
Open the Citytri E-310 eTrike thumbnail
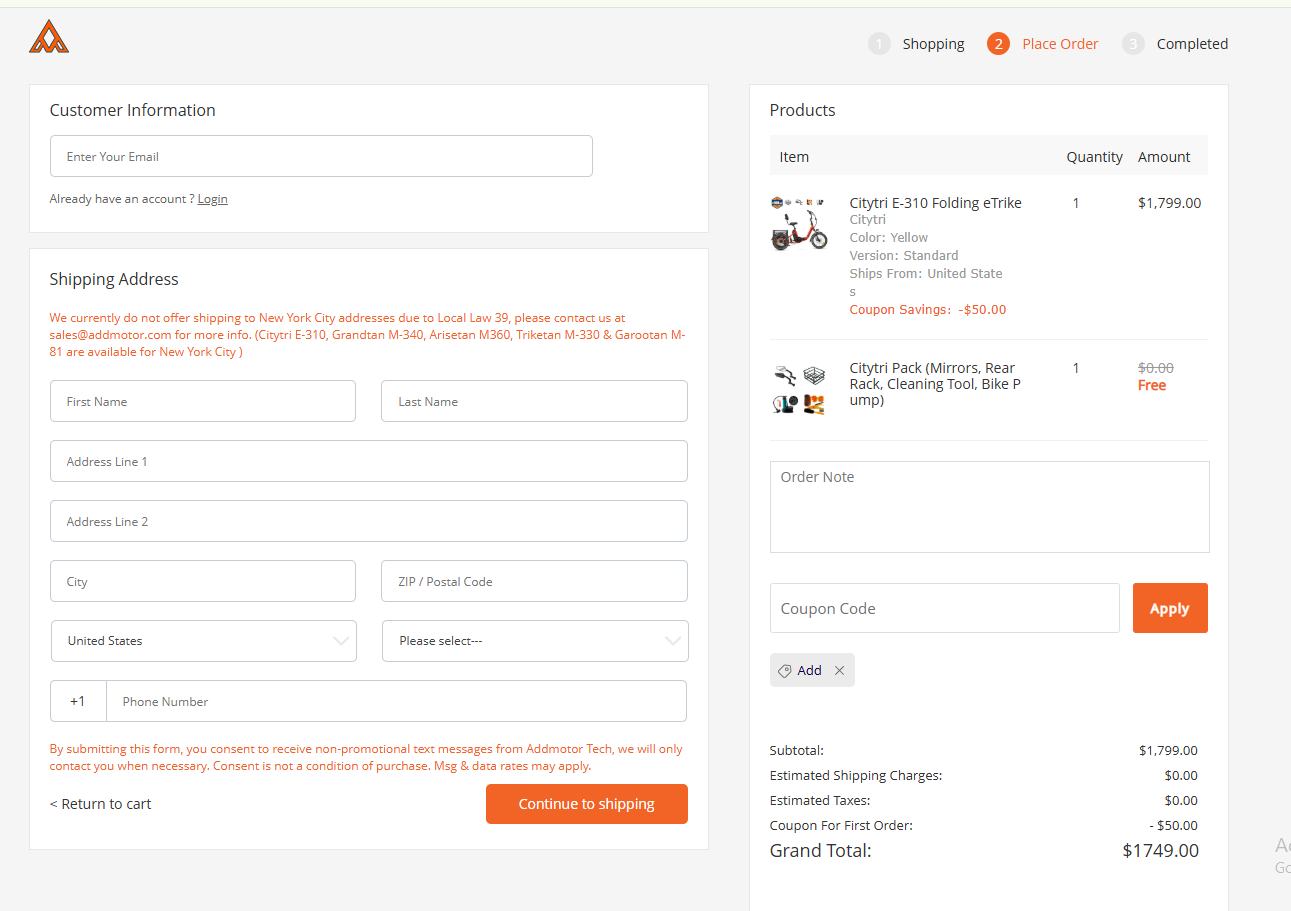click(x=799, y=223)
